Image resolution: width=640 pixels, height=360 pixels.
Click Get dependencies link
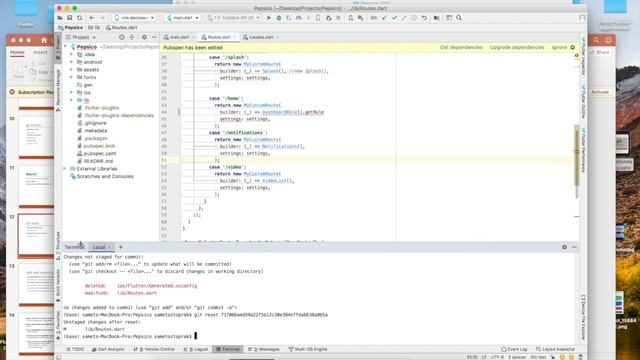click(x=461, y=47)
